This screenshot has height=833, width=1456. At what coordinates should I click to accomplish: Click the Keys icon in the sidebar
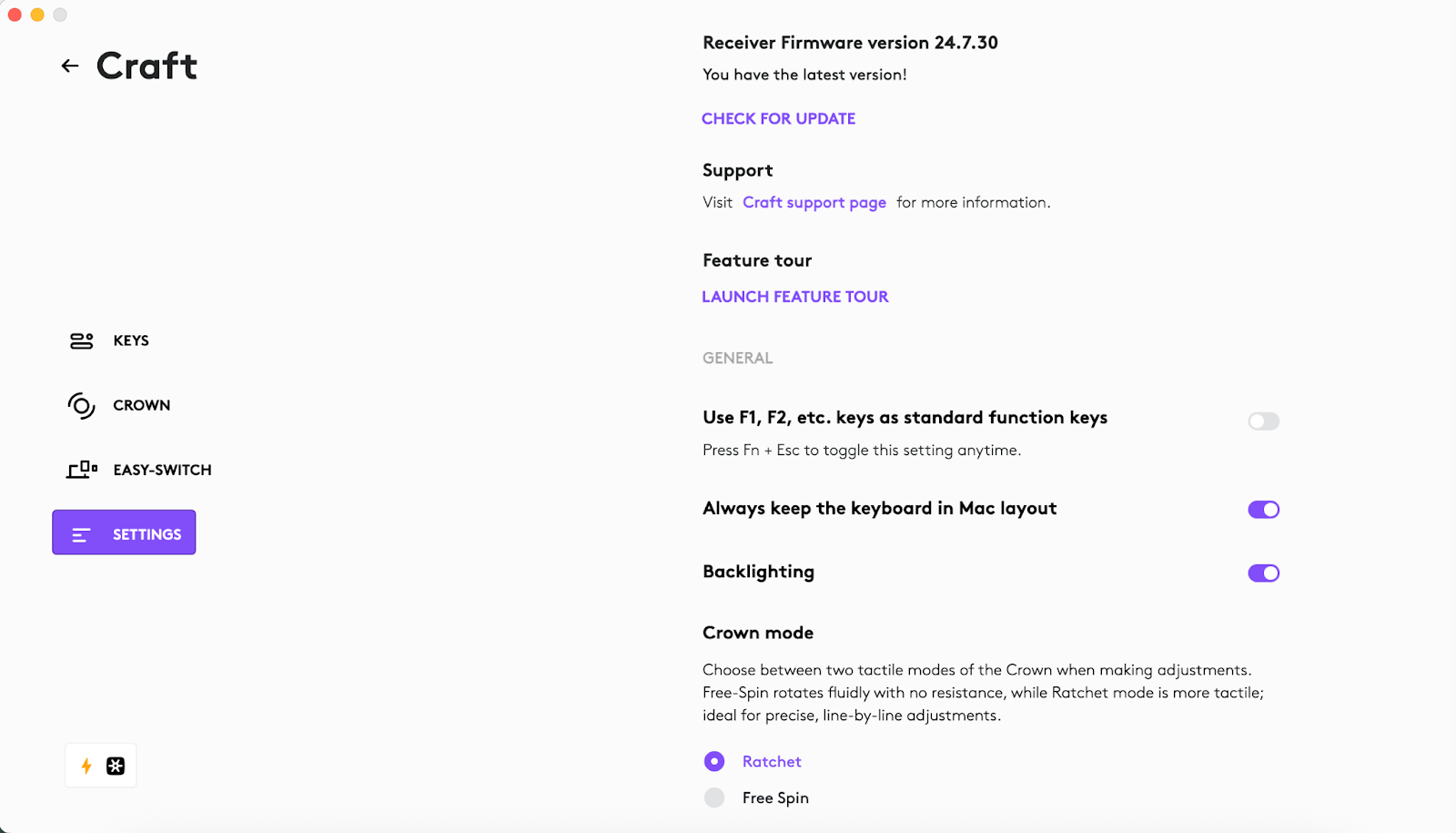point(82,340)
